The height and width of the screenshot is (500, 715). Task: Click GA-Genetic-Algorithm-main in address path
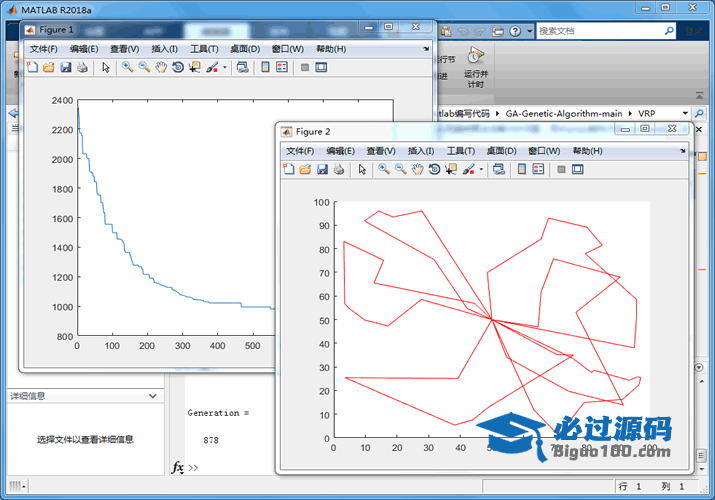pyautogui.click(x=564, y=113)
